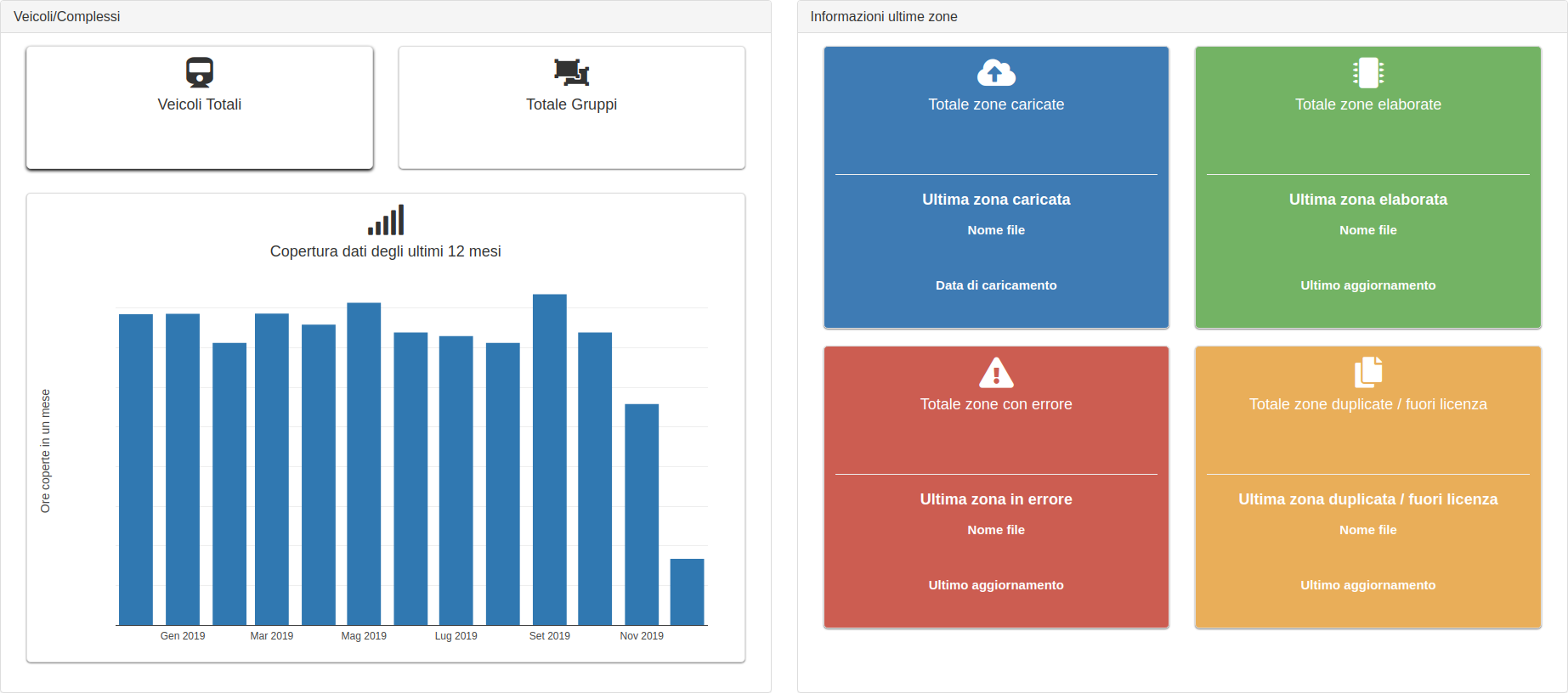The width and height of the screenshot is (1568, 693).
Task: Click the Gen 2019 axis label
Action: pyautogui.click(x=183, y=636)
